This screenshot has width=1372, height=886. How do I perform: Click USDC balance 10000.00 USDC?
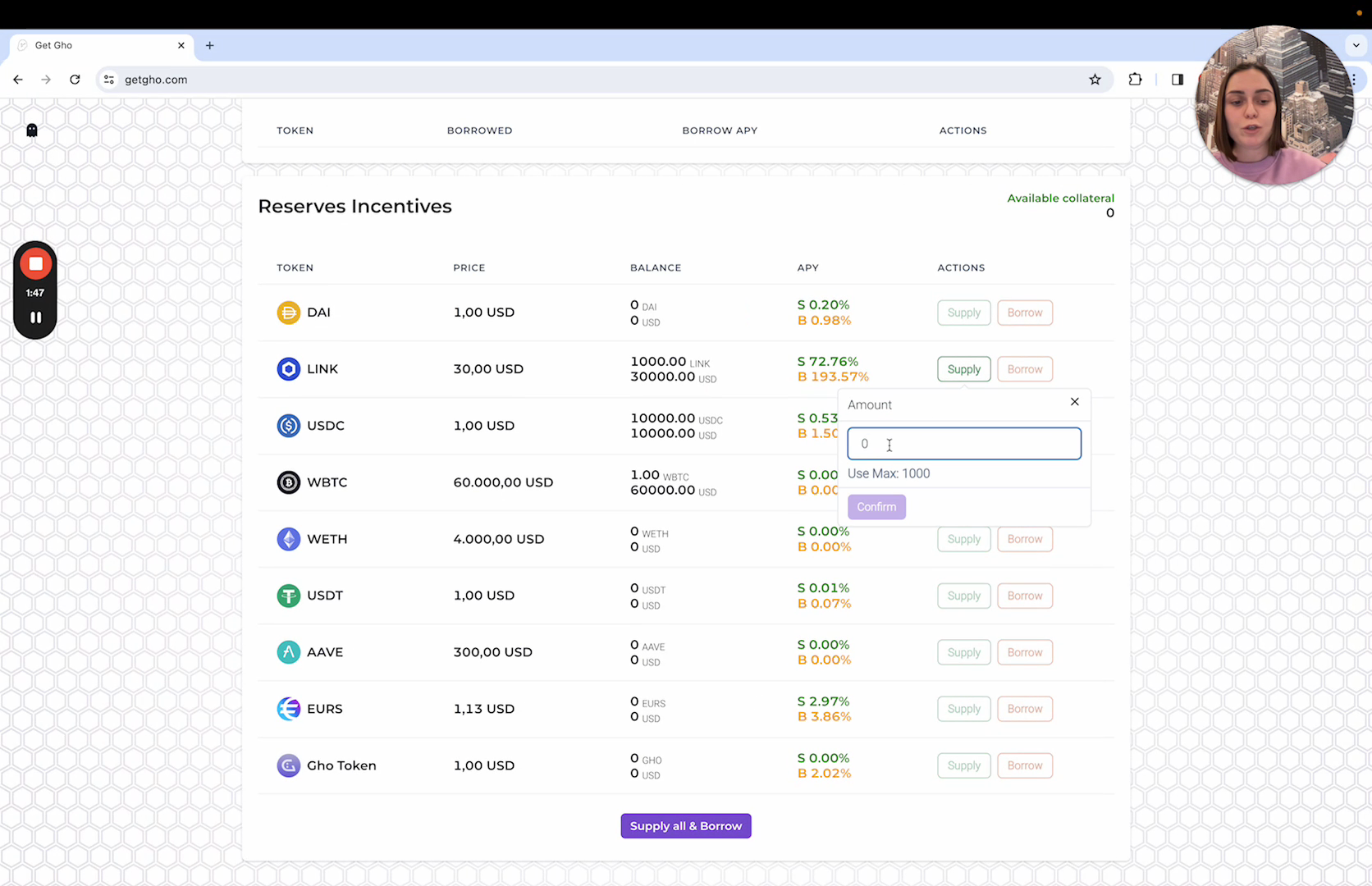676,418
